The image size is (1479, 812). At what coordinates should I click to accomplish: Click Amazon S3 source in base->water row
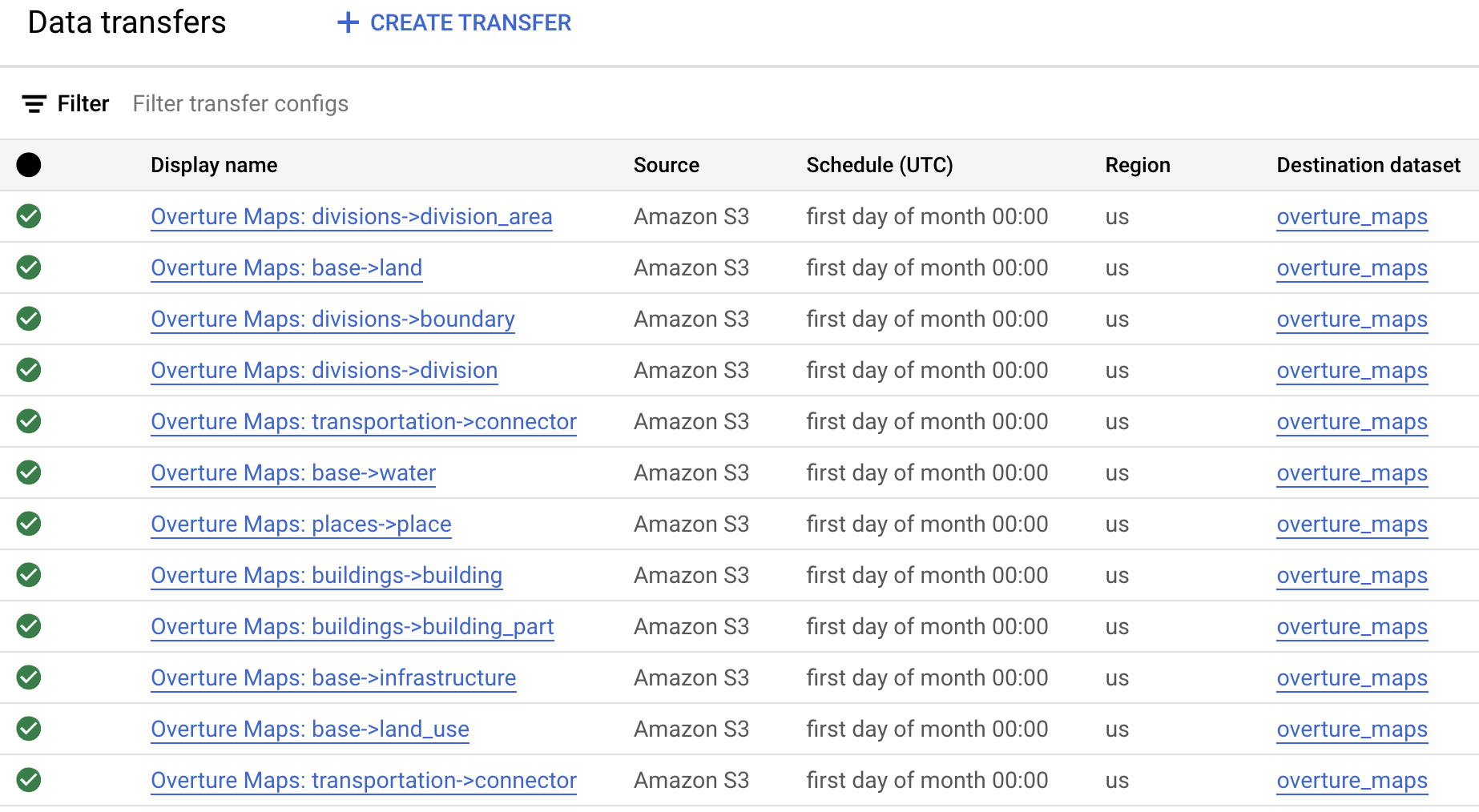coord(691,472)
